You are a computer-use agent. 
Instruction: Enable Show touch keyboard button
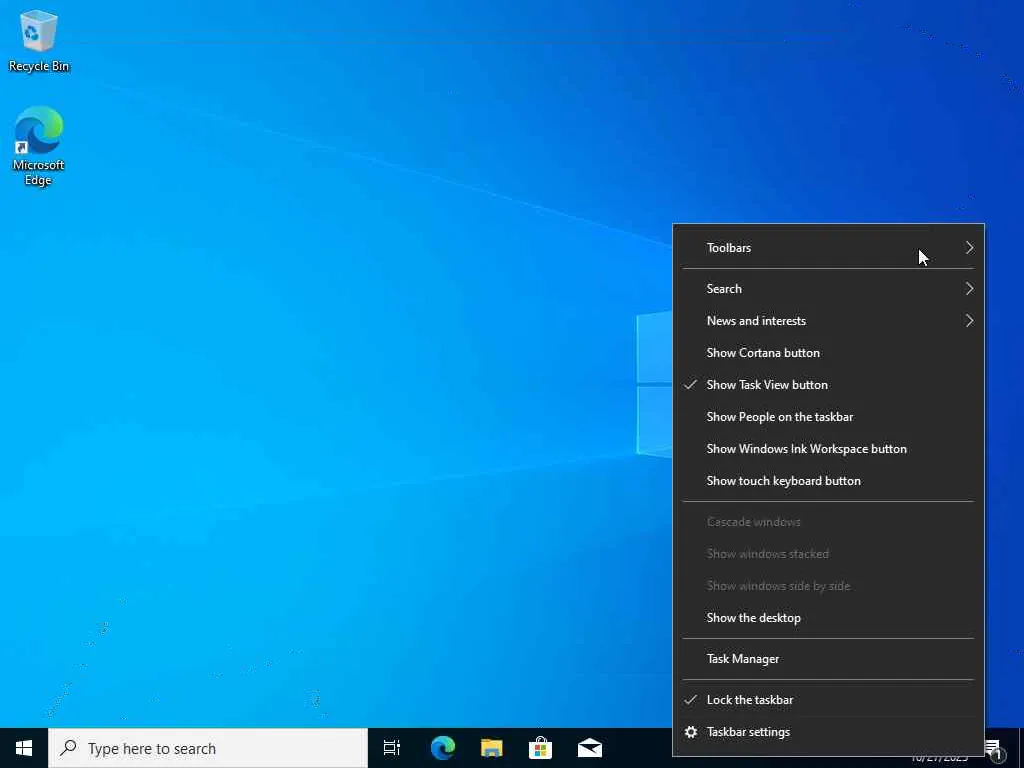click(828, 481)
